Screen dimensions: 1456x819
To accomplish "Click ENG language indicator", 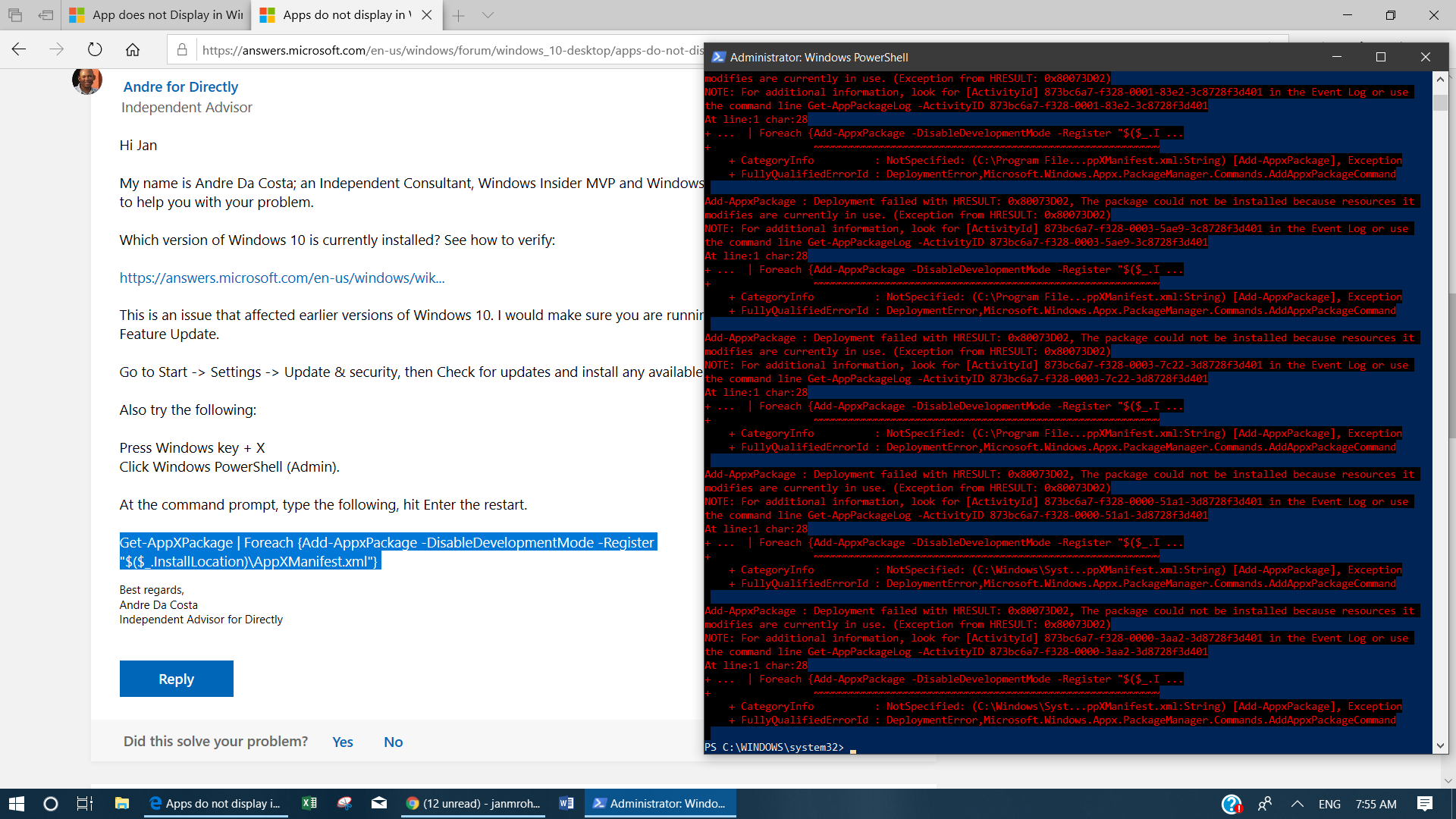I will point(1329,805).
